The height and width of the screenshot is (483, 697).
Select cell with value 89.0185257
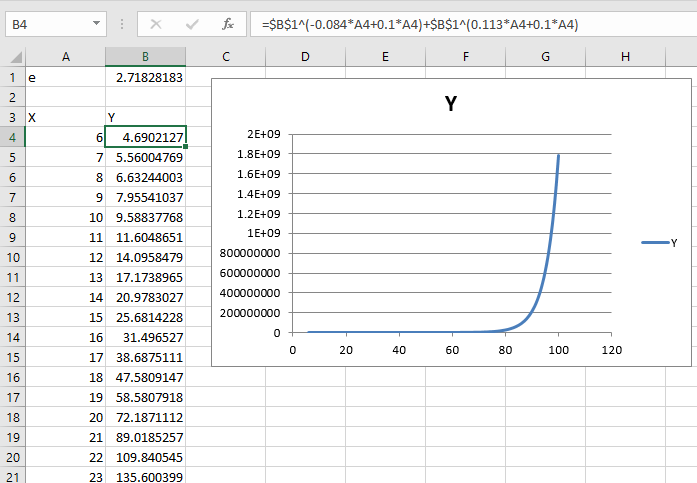[x=145, y=437]
